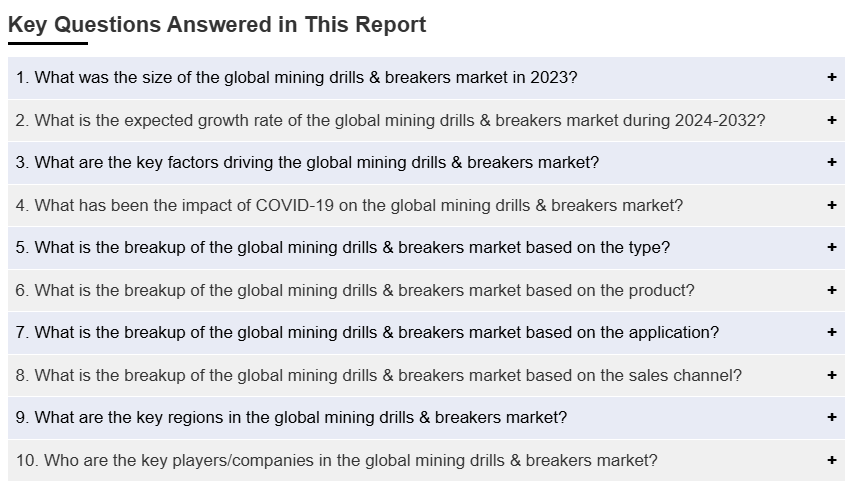This screenshot has width=852, height=486.
Task: Expand question 5 breakup based on type
Action: [x=343, y=247]
